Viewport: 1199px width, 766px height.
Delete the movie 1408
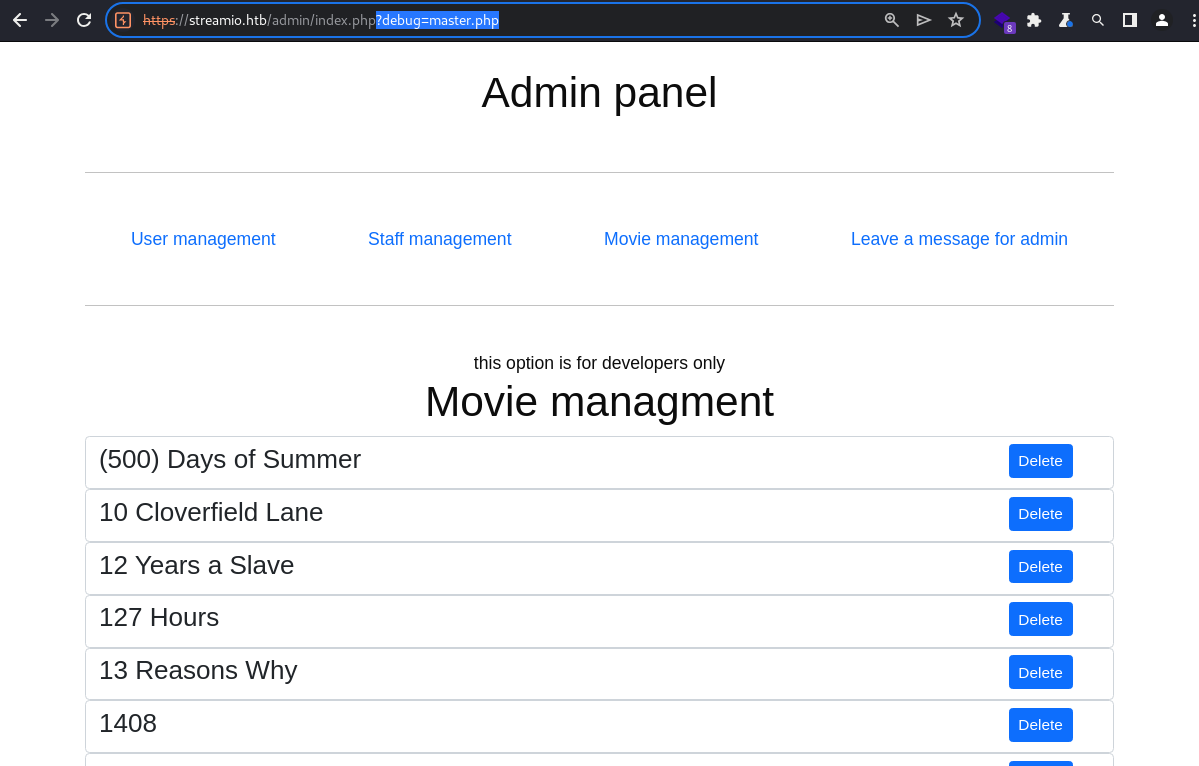(1040, 725)
